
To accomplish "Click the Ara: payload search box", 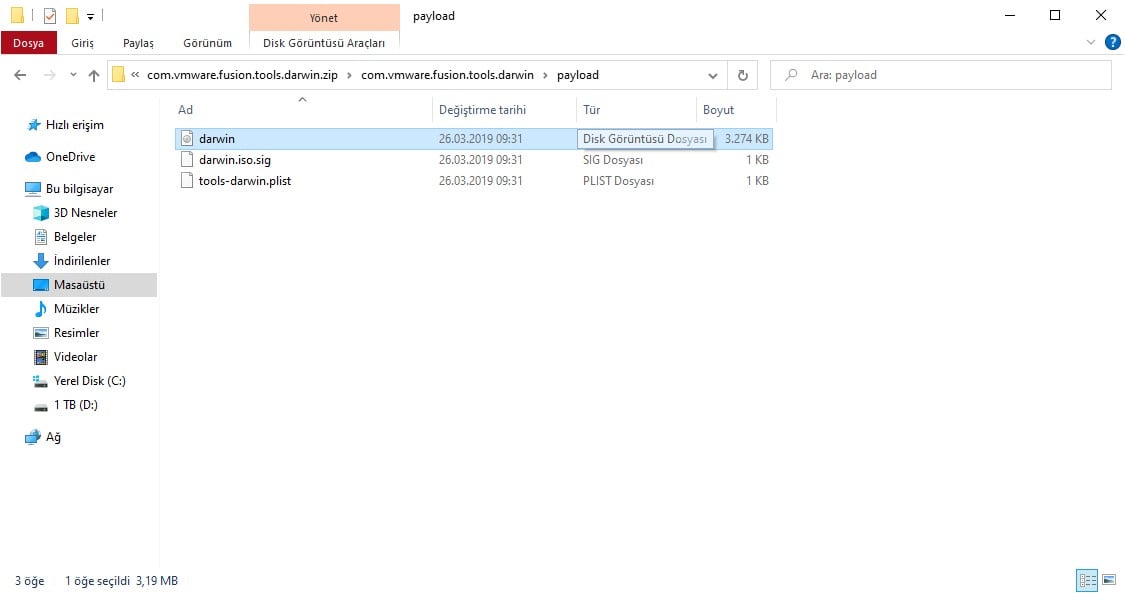I will coord(941,75).
